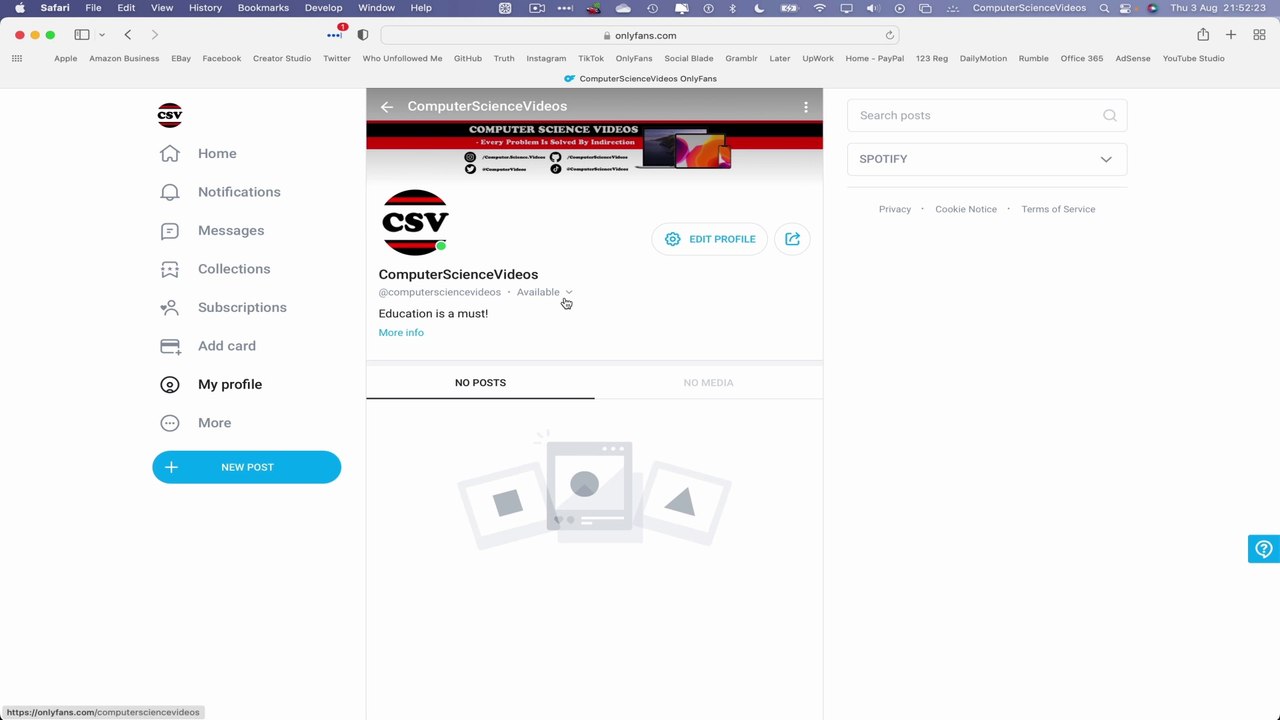This screenshot has height=720, width=1280.
Task: Open the three-dot profile options menu
Action: [x=806, y=106]
